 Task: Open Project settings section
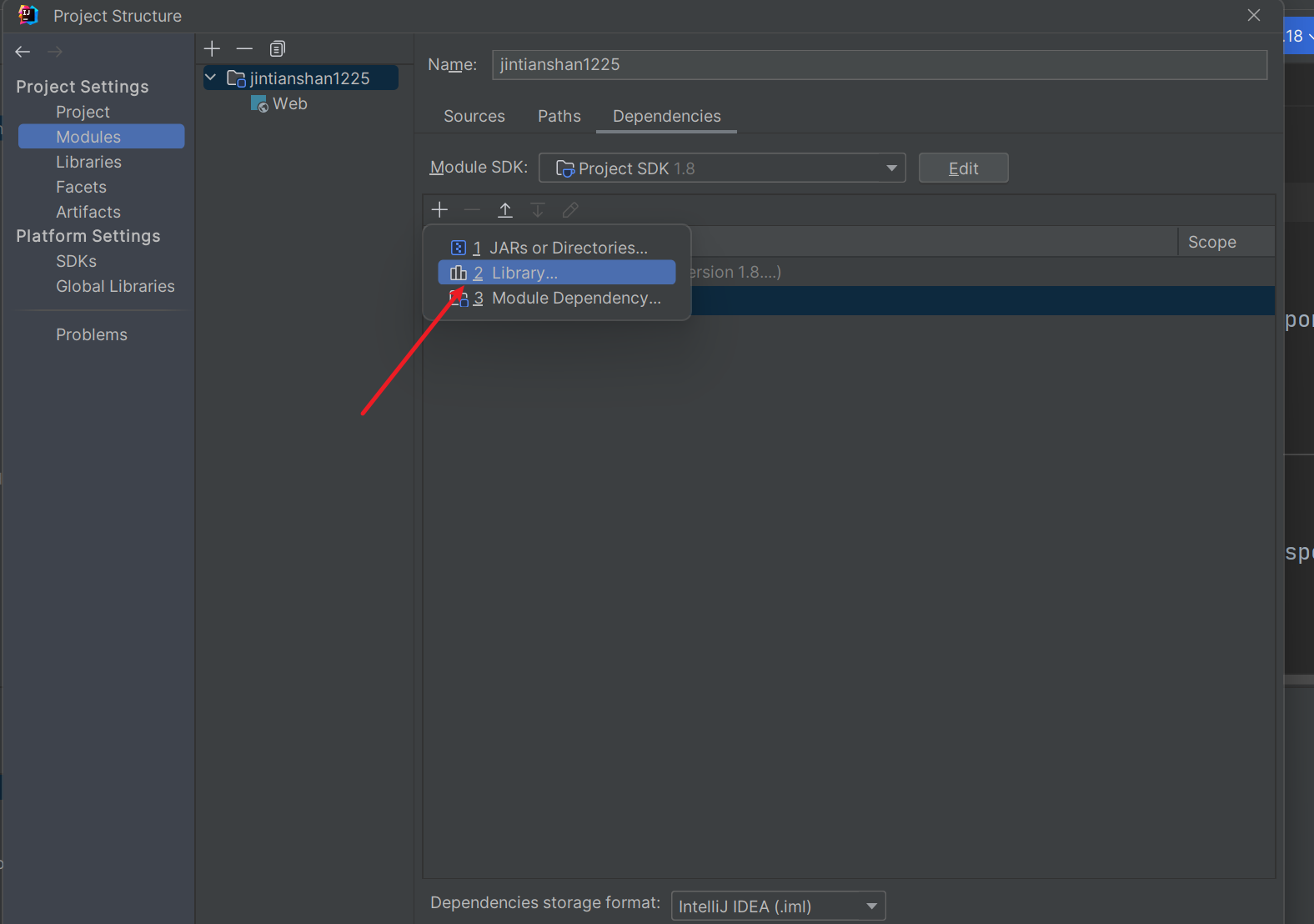click(x=83, y=112)
